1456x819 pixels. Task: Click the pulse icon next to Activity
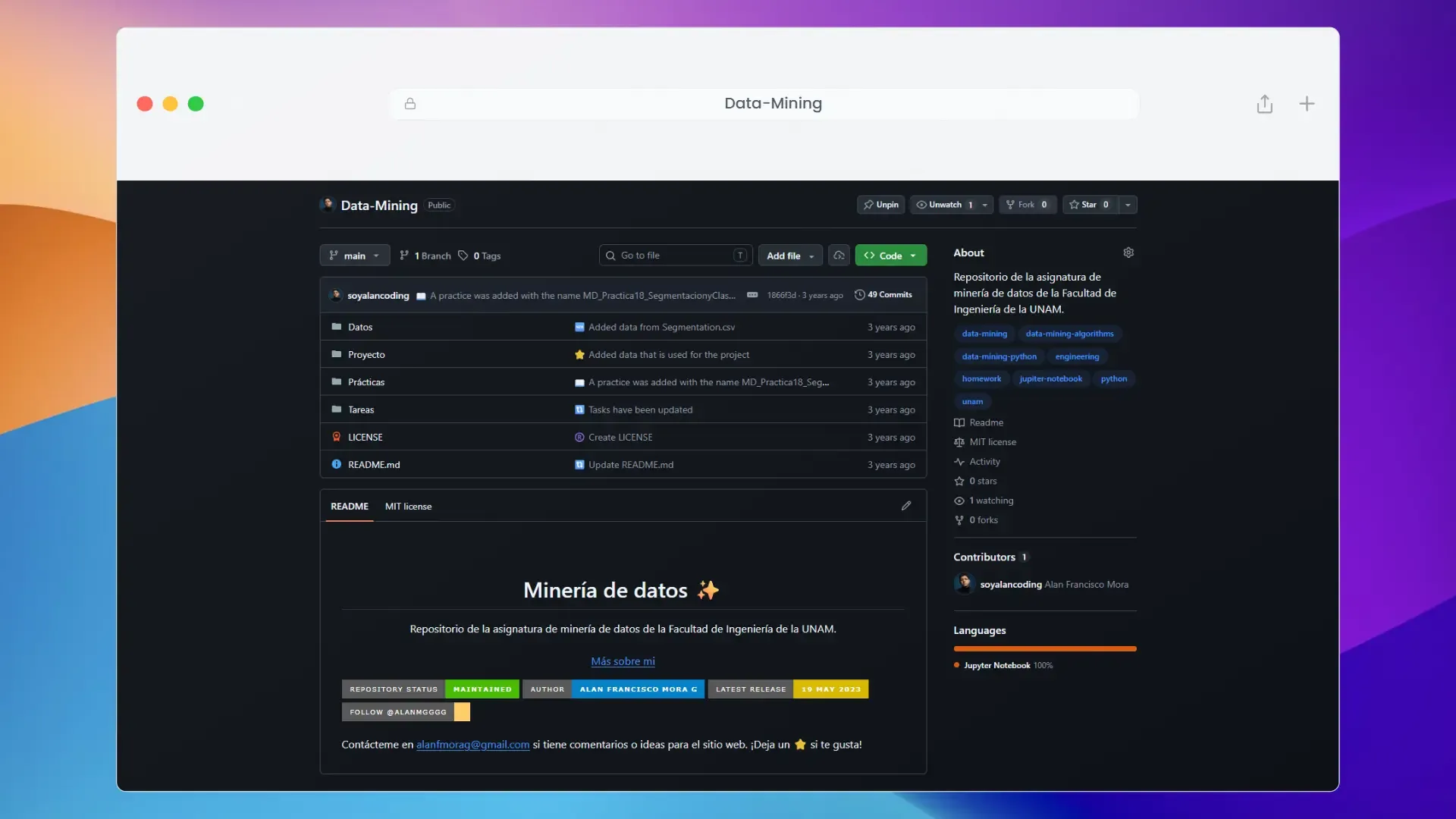pyautogui.click(x=959, y=462)
